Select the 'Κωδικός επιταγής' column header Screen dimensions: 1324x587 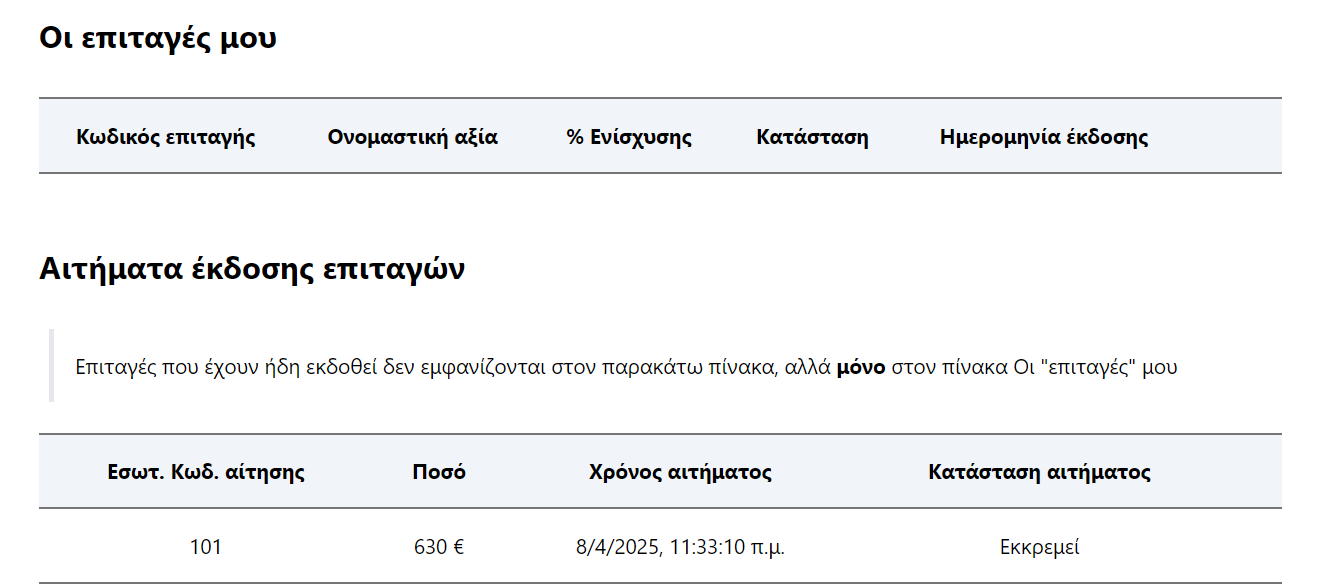[166, 137]
